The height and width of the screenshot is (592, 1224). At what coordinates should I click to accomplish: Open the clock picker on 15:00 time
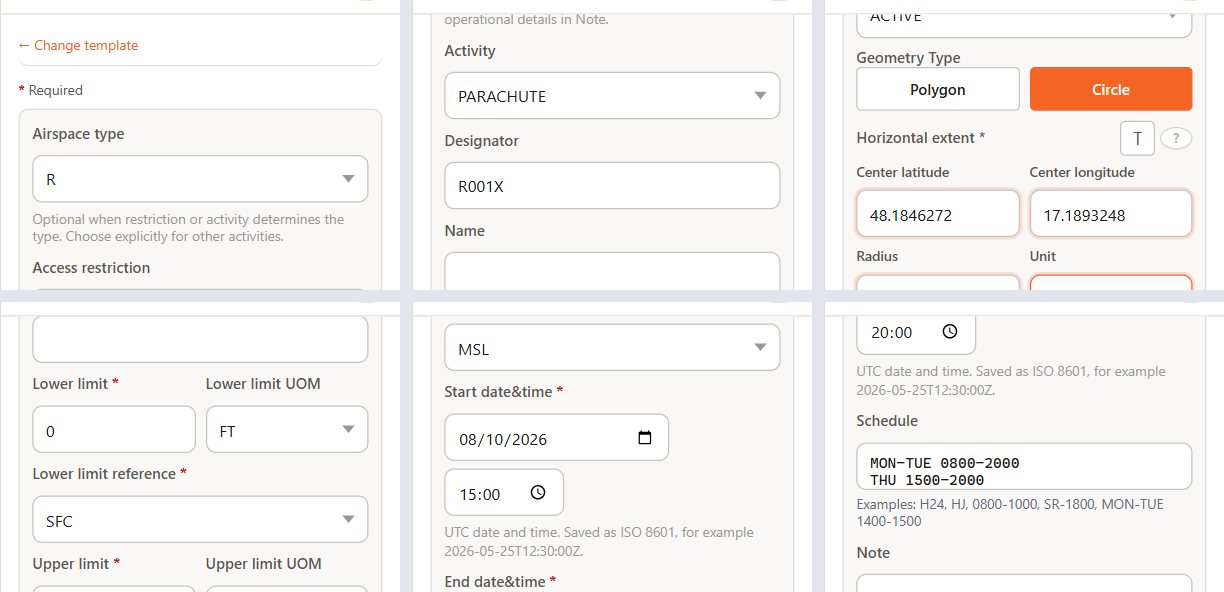[538, 493]
